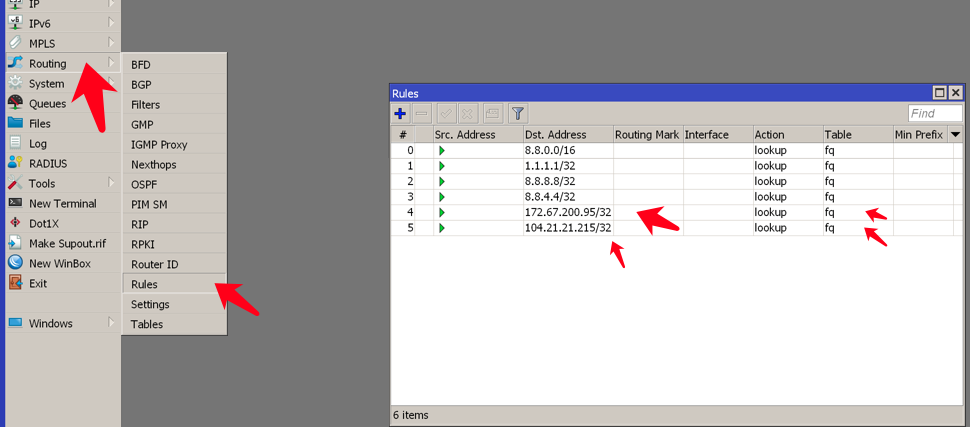Click green flag icon of rule 0
970x427 pixels.
pyautogui.click(x=442, y=150)
